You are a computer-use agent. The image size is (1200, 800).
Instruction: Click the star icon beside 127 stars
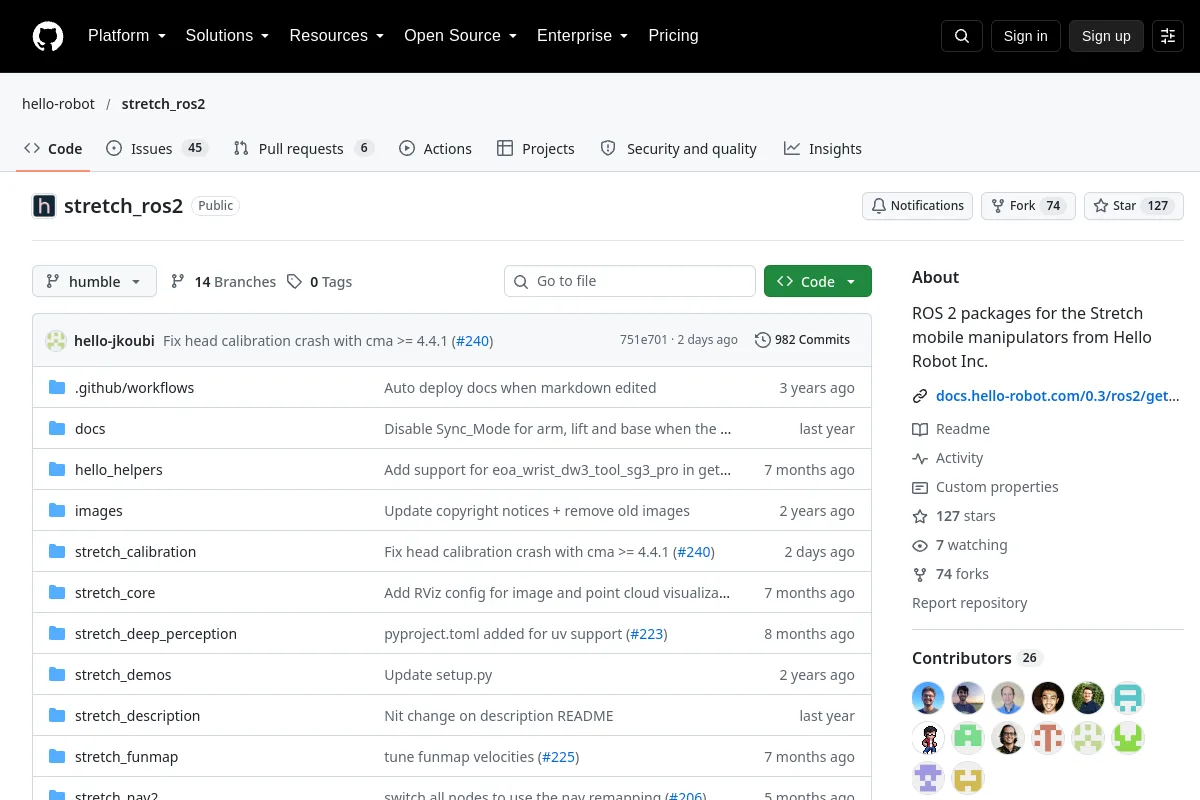(920, 516)
